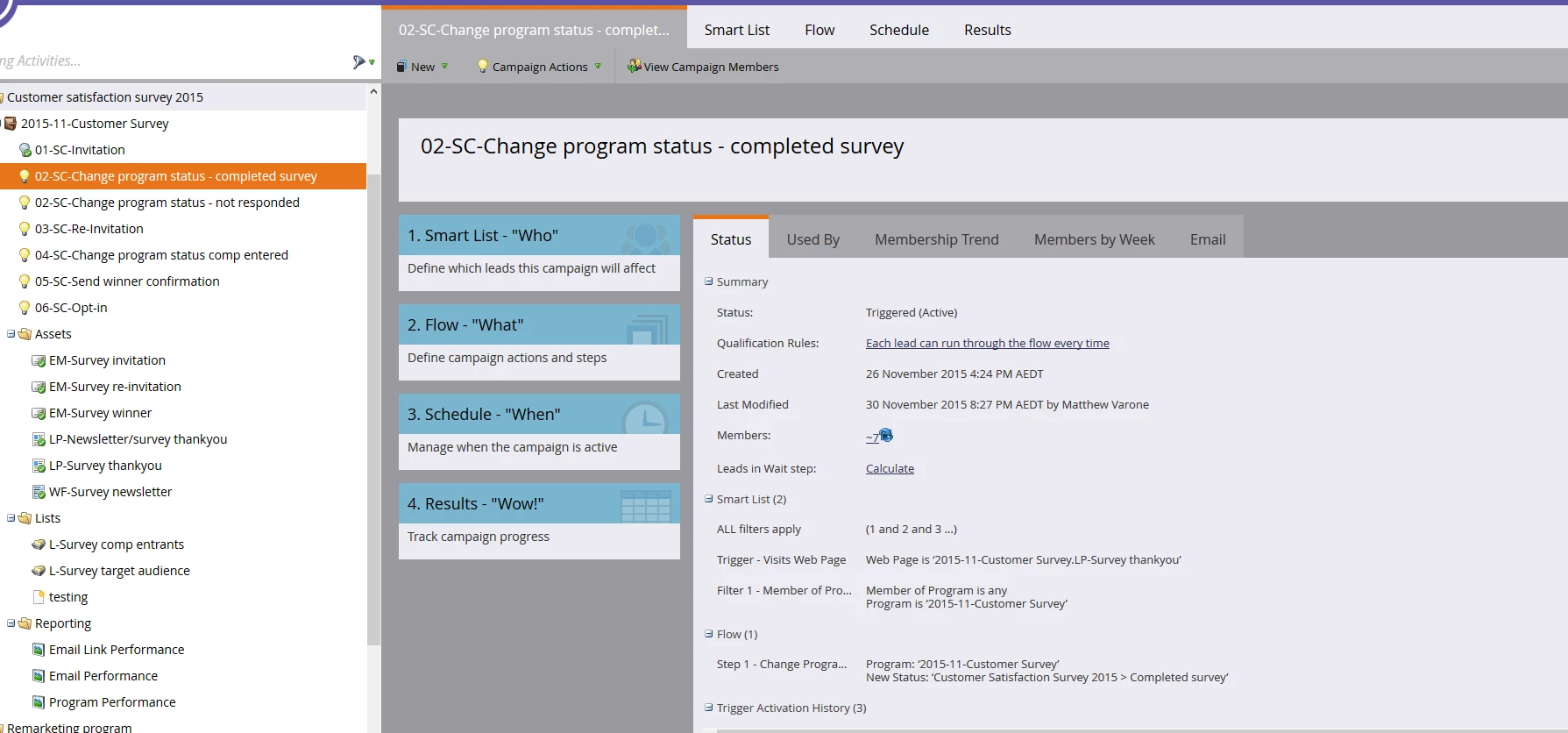The image size is (1568, 733).
Task: Open the Campaign Actions dropdown
Action: coord(539,67)
